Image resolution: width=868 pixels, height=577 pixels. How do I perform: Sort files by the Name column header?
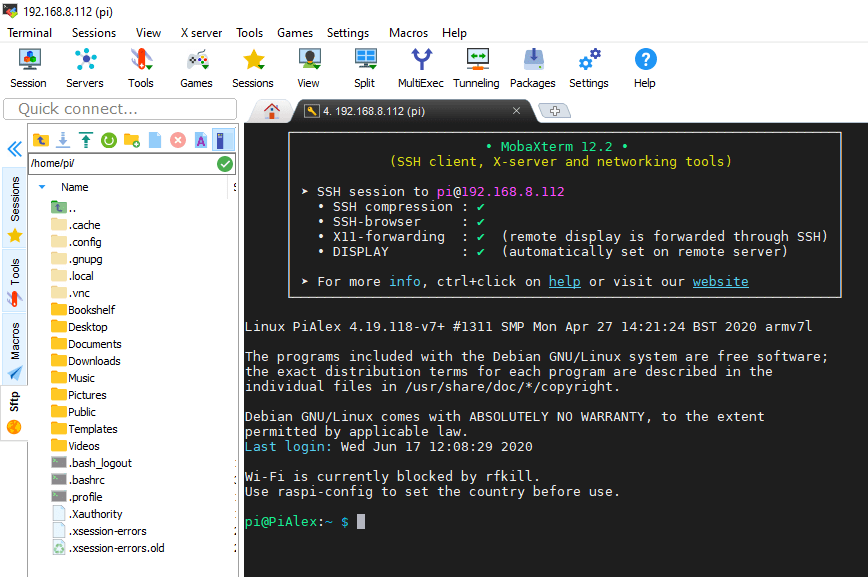pos(75,187)
